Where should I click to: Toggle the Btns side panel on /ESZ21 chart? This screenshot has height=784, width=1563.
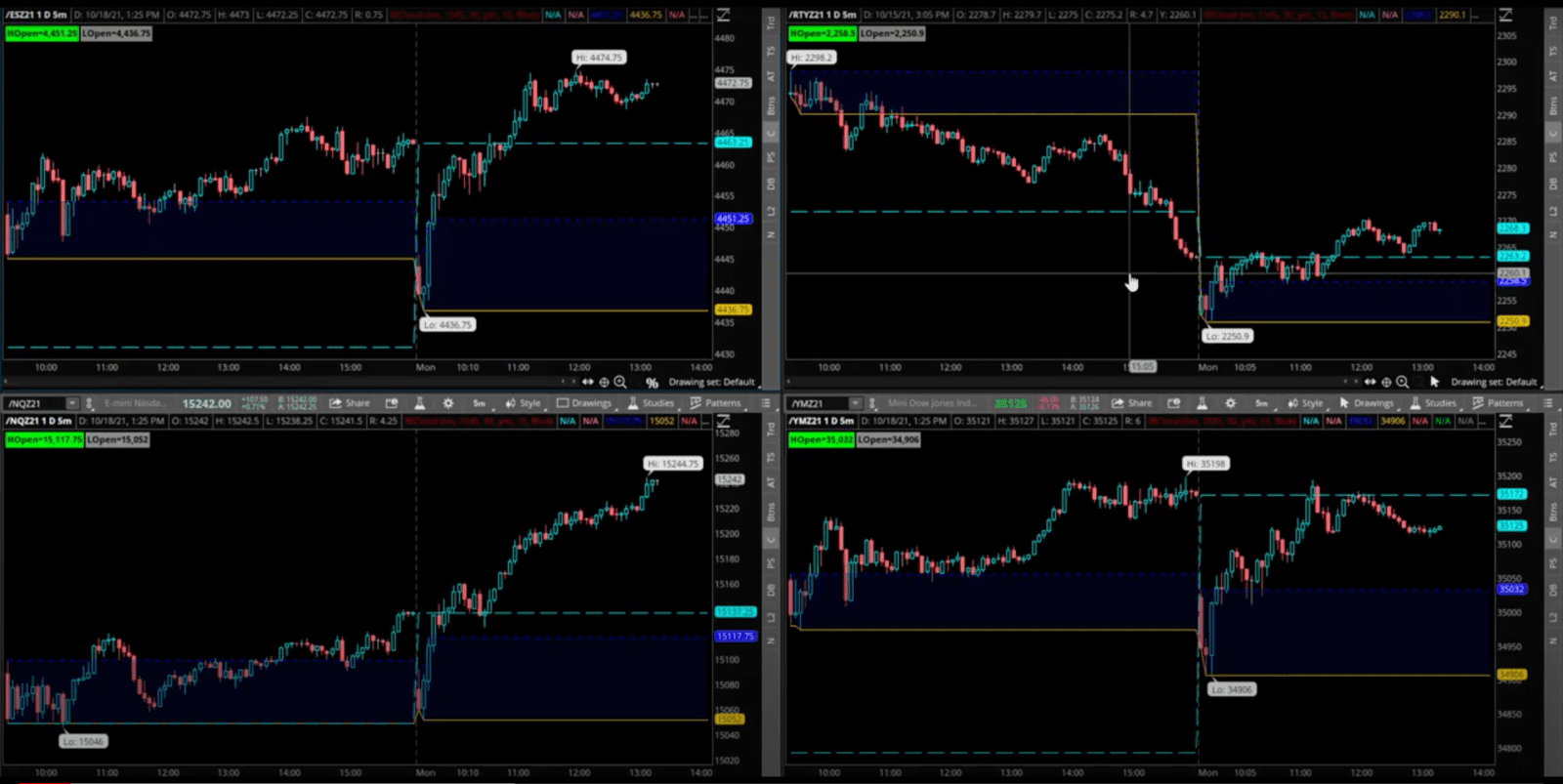click(x=771, y=104)
